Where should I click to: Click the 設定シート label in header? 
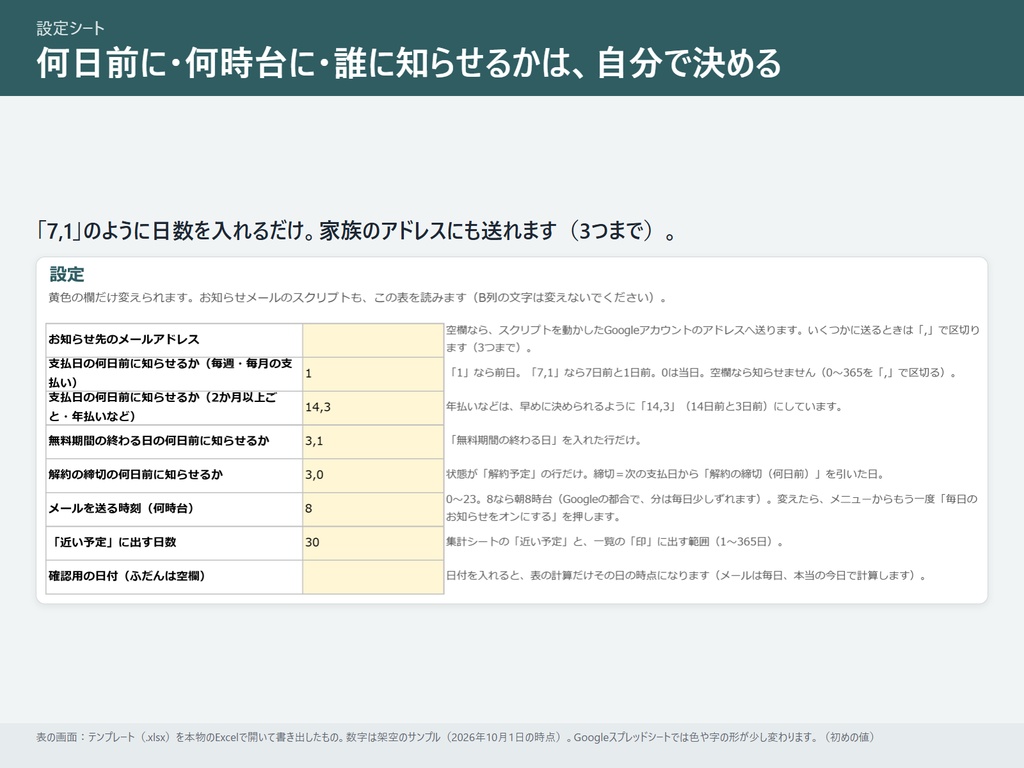click(71, 28)
